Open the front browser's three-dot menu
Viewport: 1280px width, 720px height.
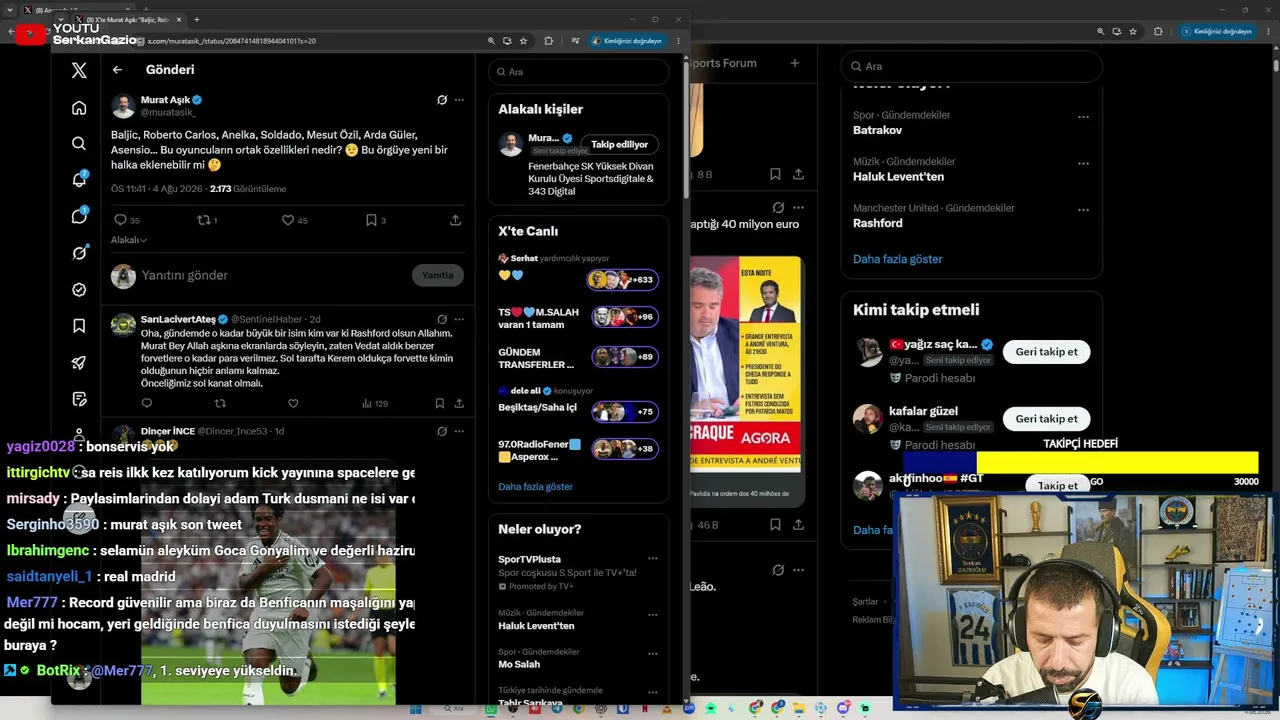click(x=679, y=41)
